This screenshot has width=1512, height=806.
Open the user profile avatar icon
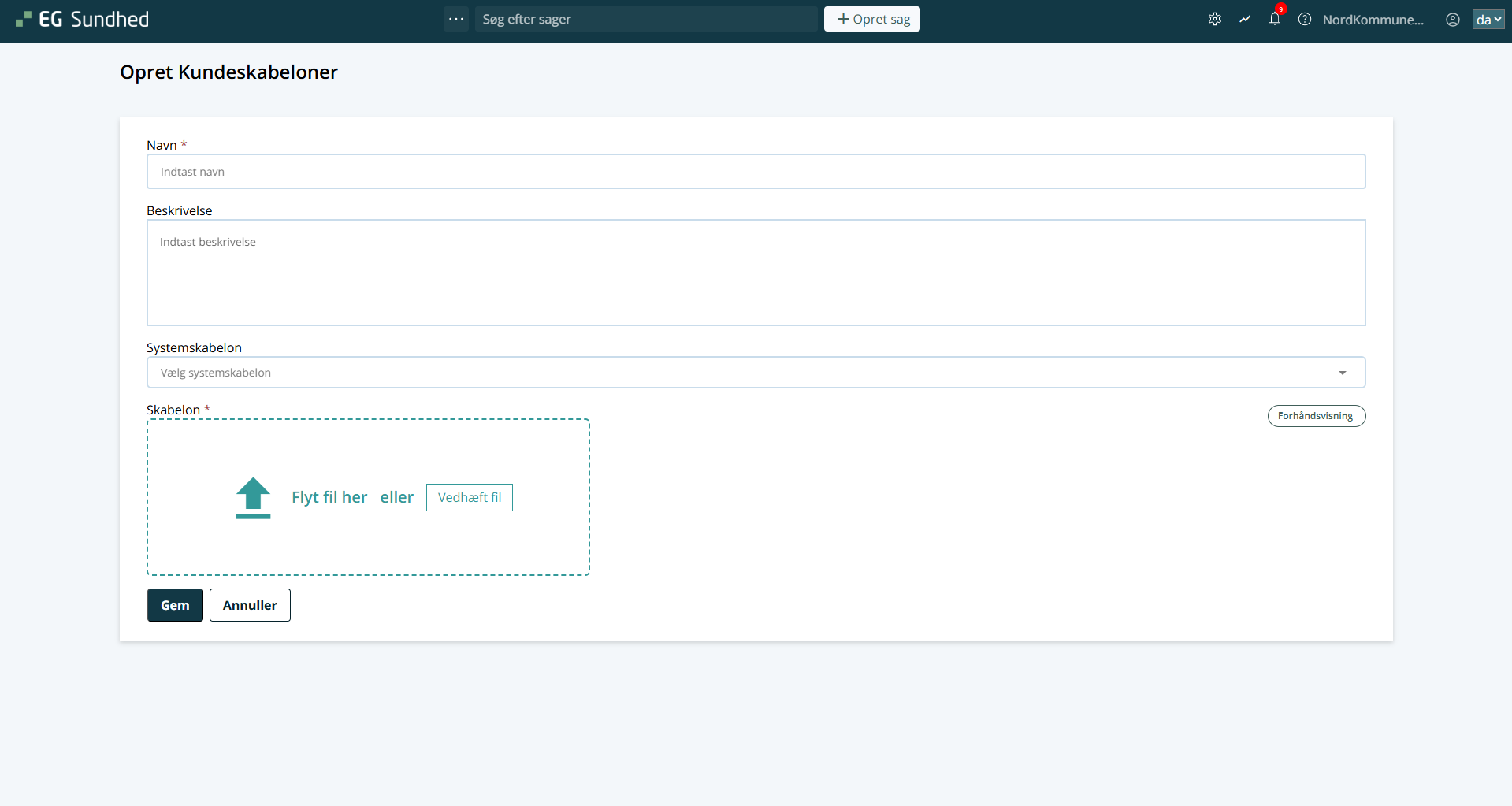[x=1452, y=20]
